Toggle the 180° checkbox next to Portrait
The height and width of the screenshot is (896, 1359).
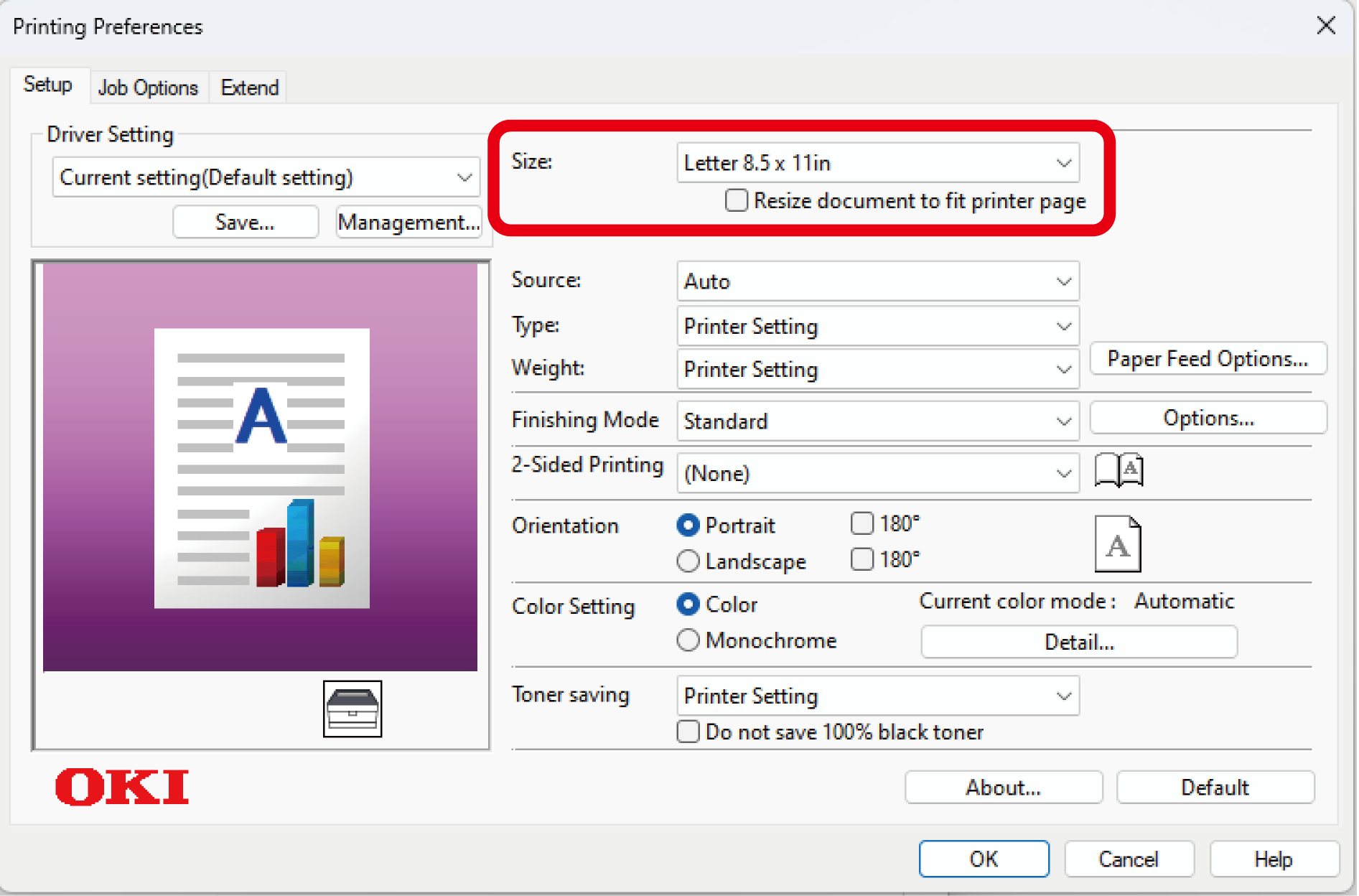tap(861, 523)
